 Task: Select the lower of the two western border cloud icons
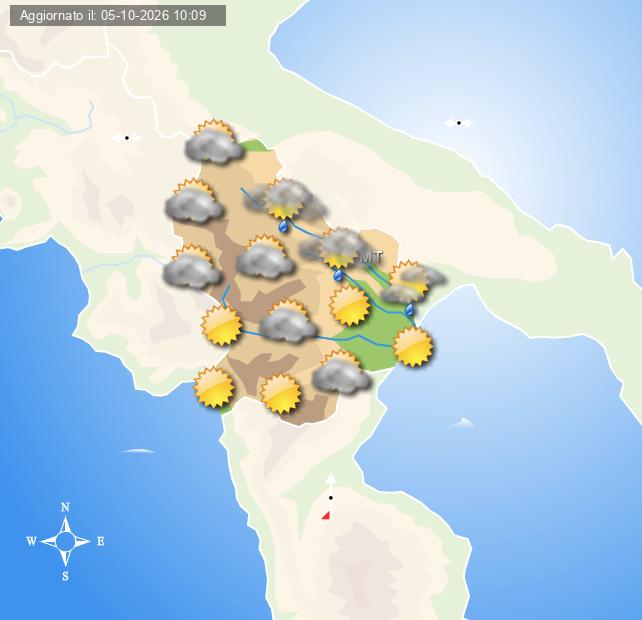coord(192,266)
